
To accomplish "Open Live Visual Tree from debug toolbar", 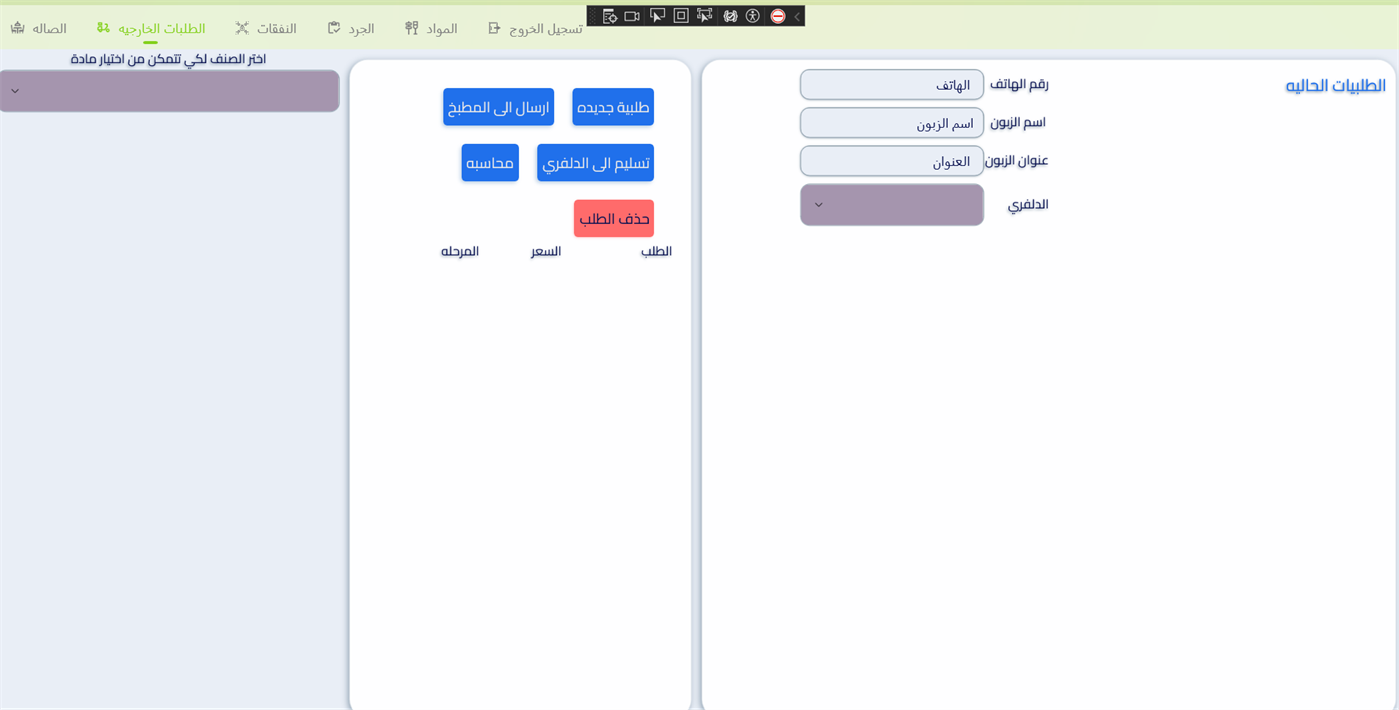I will point(609,16).
